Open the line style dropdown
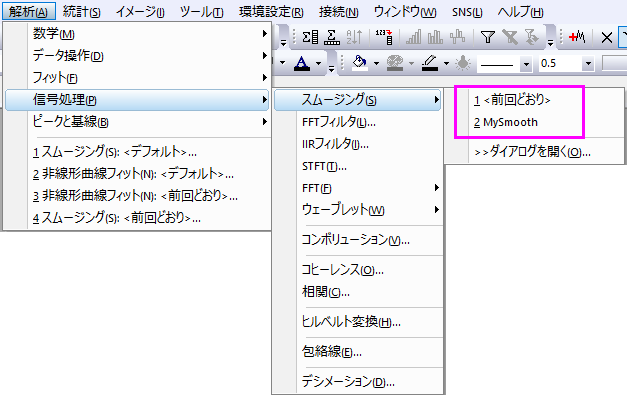627x395 pixels. pyautogui.click(x=526, y=64)
